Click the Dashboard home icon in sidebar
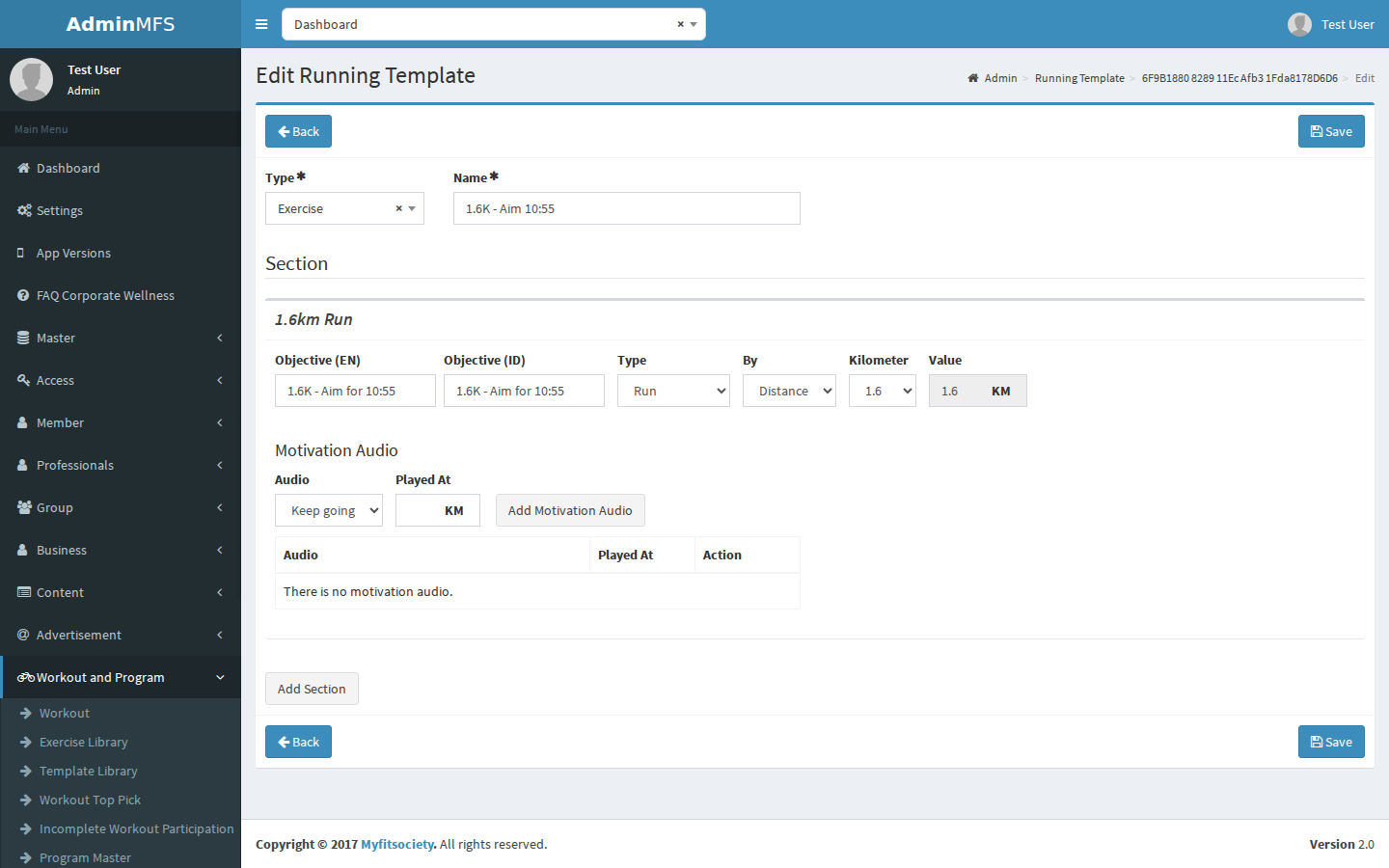The width and height of the screenshot is (1389, 868). tap(23, 168)
